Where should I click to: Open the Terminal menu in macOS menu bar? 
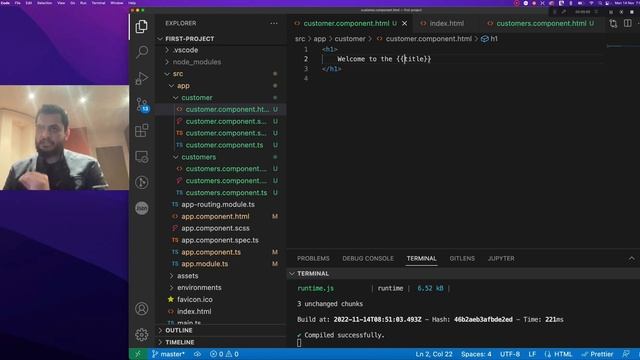(98, 3)
